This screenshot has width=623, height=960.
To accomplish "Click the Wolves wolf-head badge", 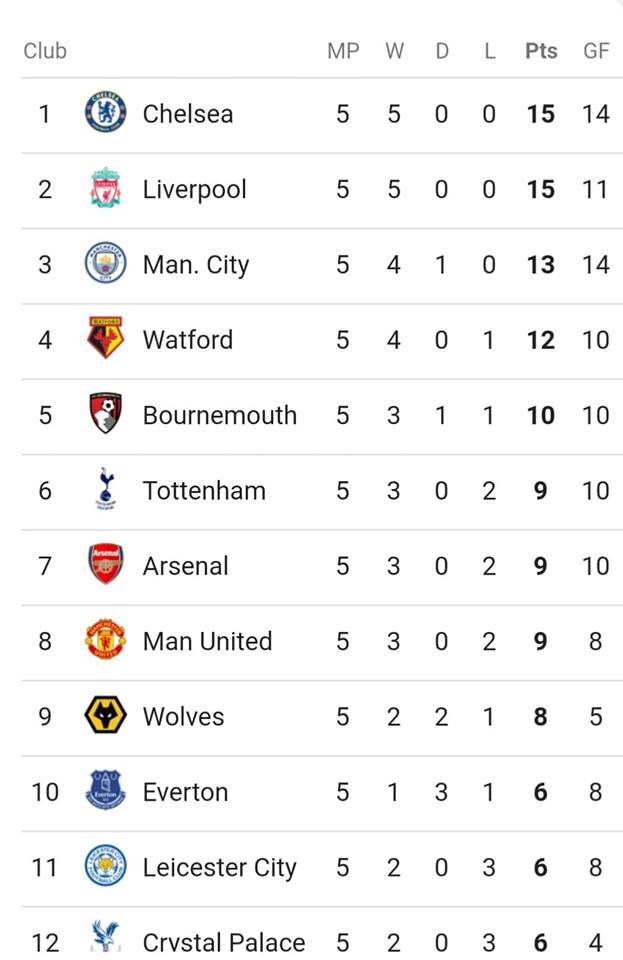I will (105, 715).
